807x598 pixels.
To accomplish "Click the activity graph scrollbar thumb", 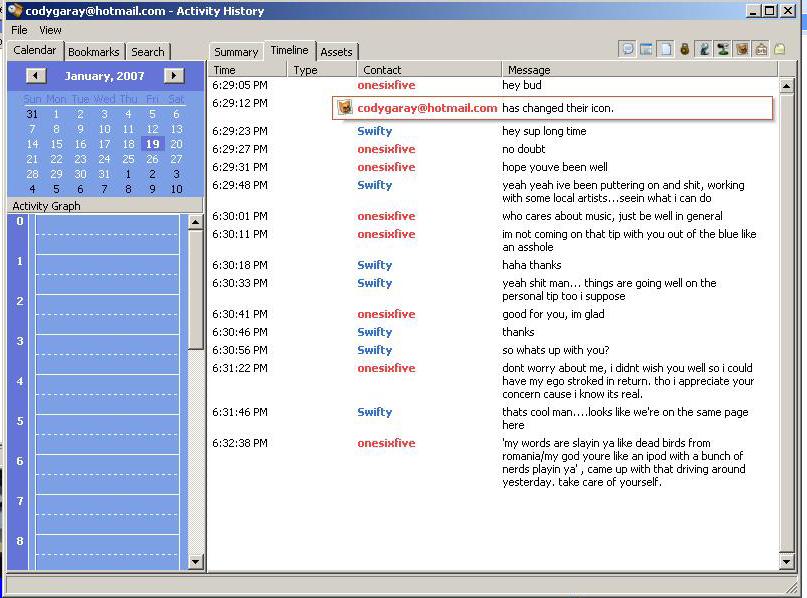I will tap(196, 290).
